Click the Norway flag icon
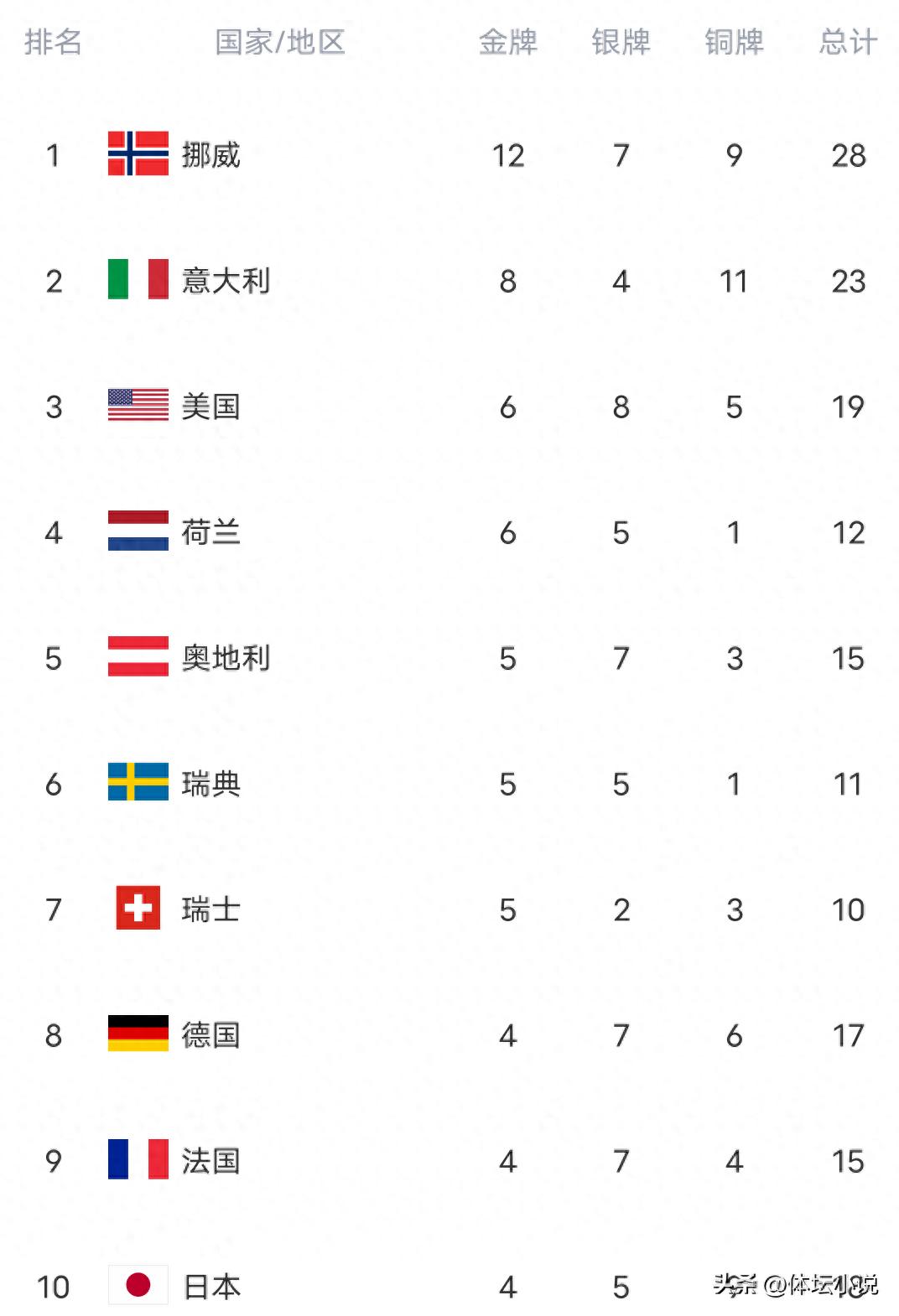 pyautogui.click(x=138, y=153)
